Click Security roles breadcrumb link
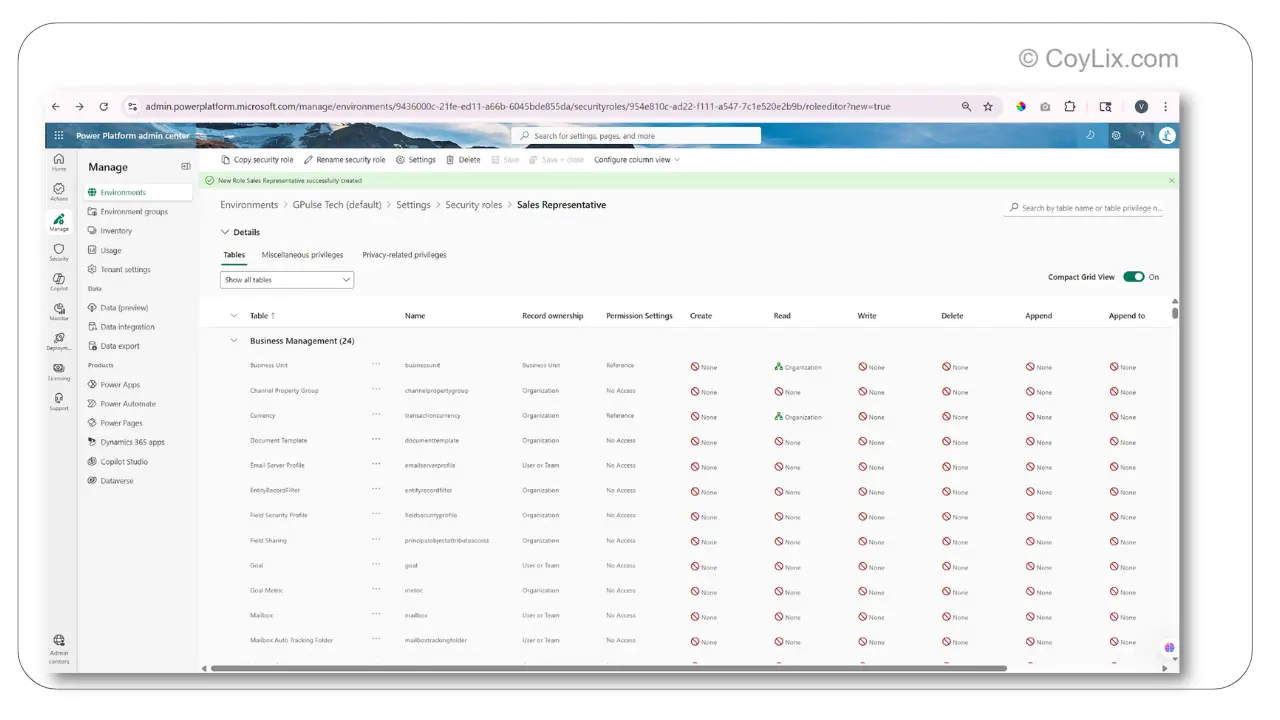Image resolution: width=1280 pixels, height=720 pixels. coord(473,205)
